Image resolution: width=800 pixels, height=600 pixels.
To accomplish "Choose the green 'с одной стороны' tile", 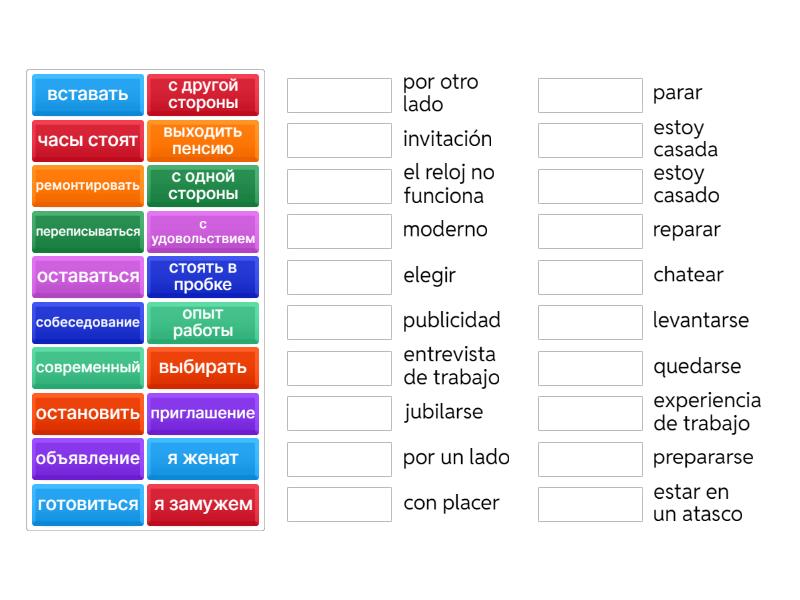I will click(x=203, y=186).
